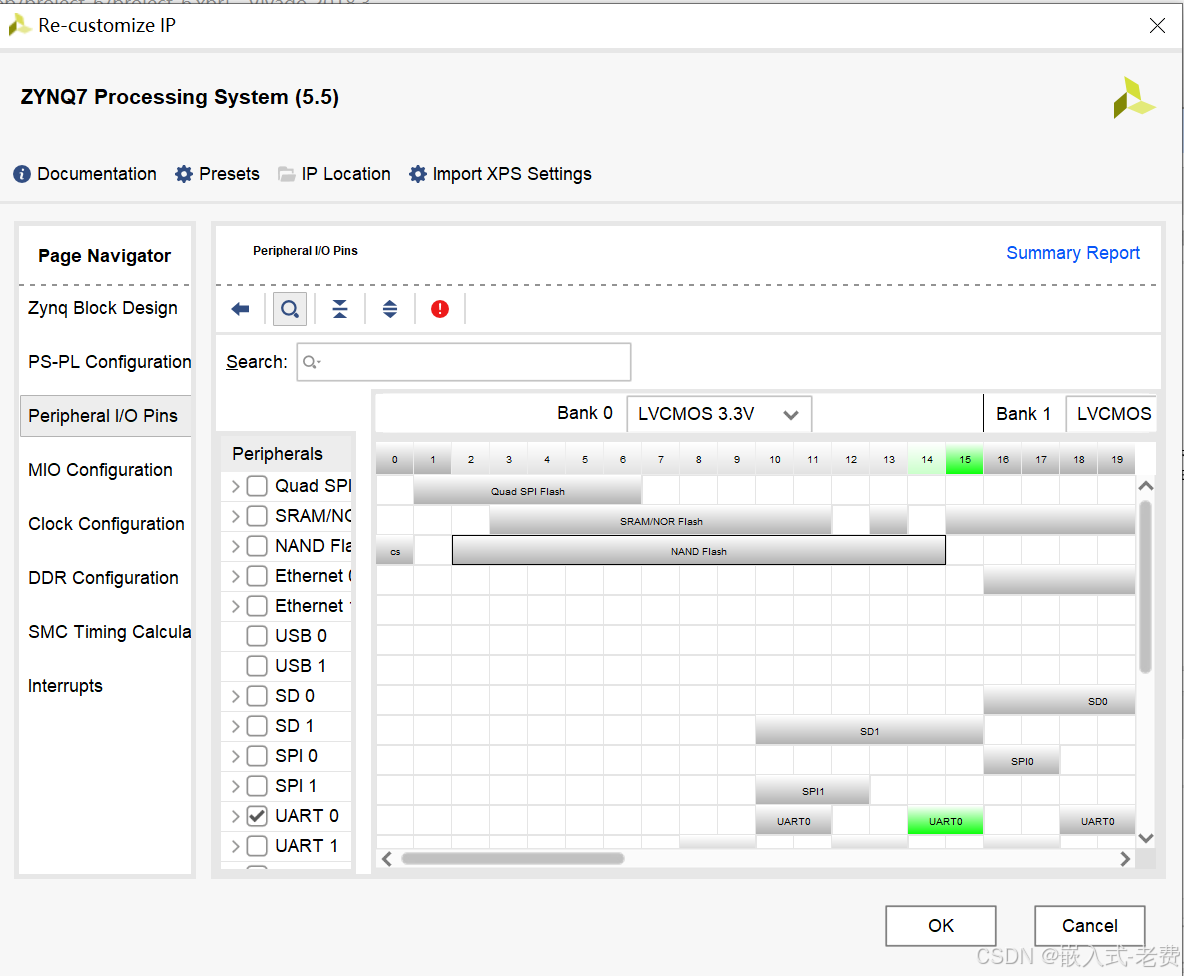Enable the UART 1 checkbox
The height and width of the screenshot is (976, 1184).
(257, 846)
